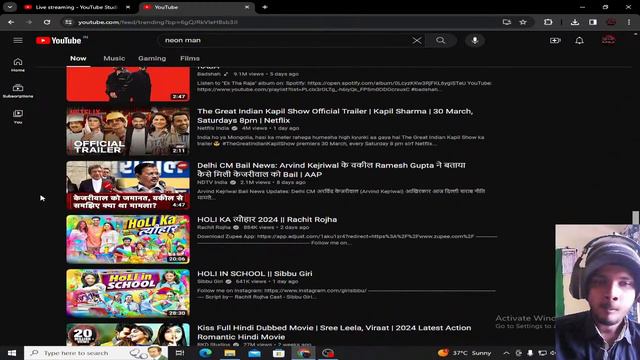Open the NDTV India channel link
The width and height of the screenshot is (640, 360).
212,182
